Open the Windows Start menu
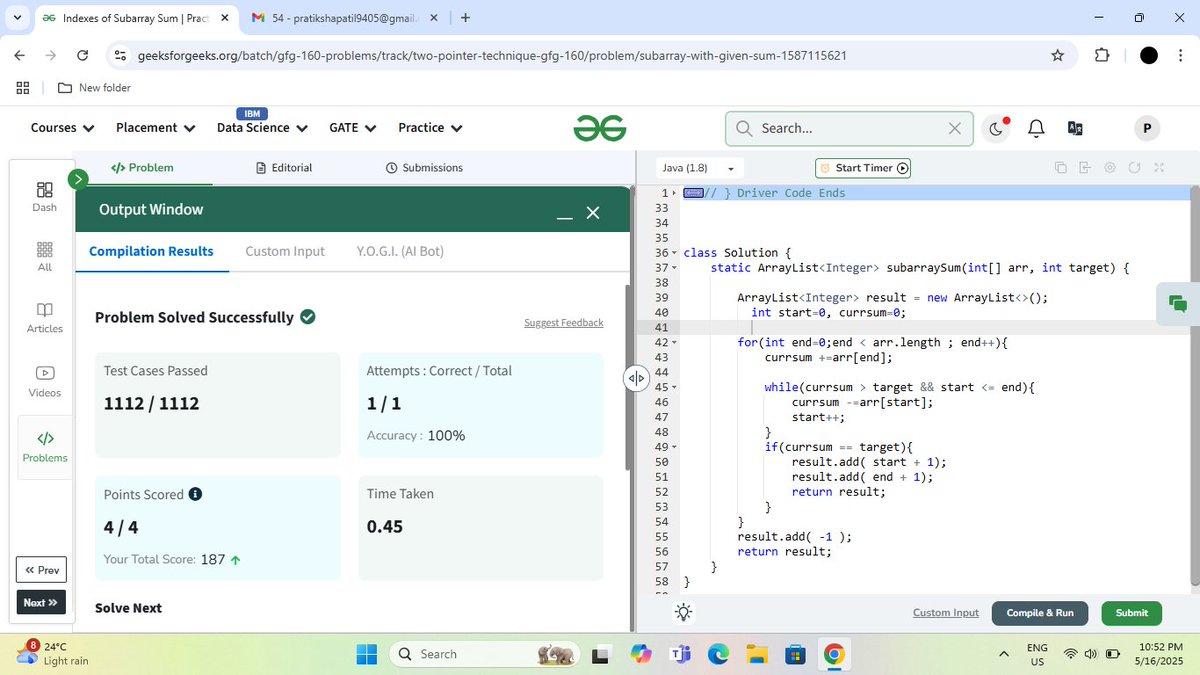The height and width of the screenshot is (675, 1200). point(367,654)
